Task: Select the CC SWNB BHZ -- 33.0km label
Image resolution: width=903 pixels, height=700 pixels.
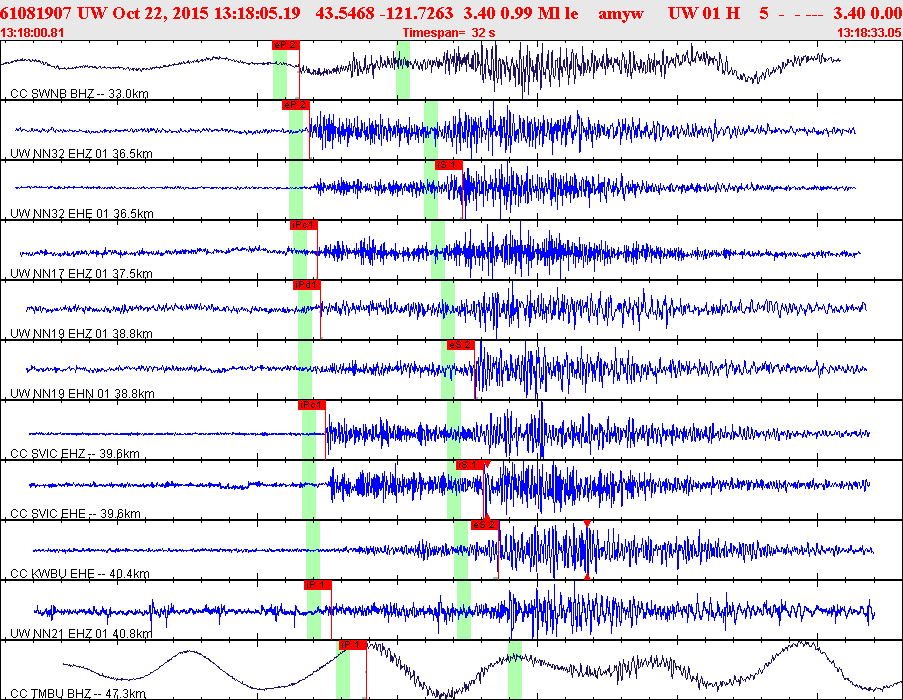Action: point(79,93)
